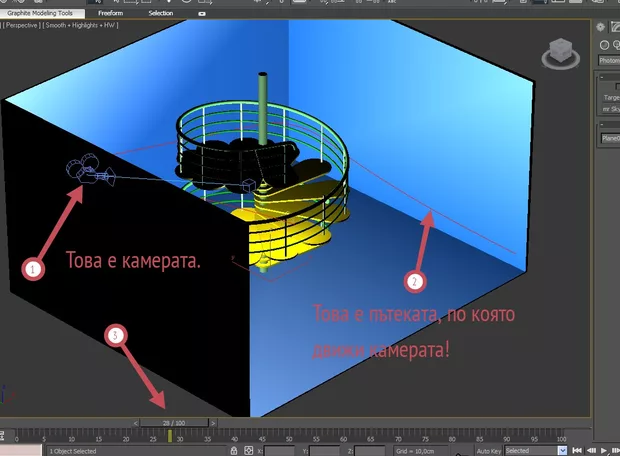620x456 pixels.
Task: Open the Photometric lights category dropdown
Action: (x=608, y=60)
